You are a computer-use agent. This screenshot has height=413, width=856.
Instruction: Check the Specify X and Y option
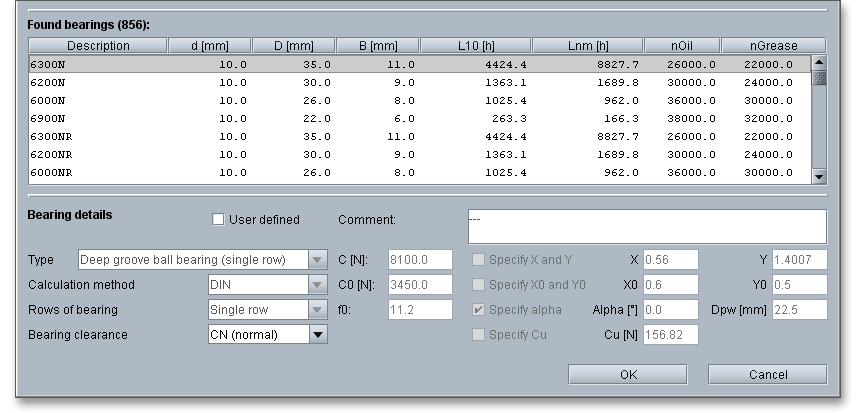pos(480,260)
